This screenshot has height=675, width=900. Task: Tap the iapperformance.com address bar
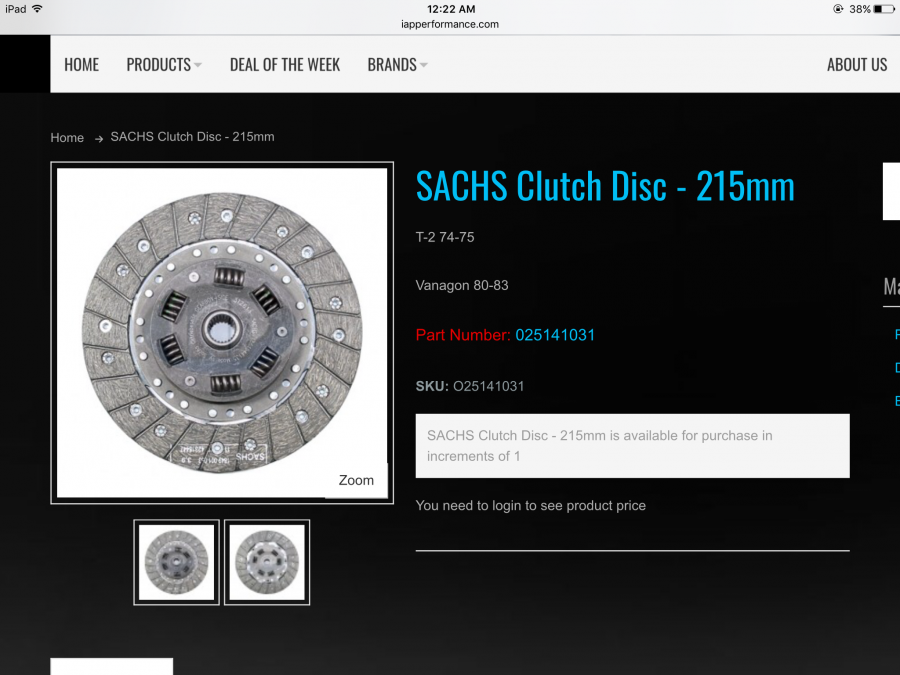450,24
